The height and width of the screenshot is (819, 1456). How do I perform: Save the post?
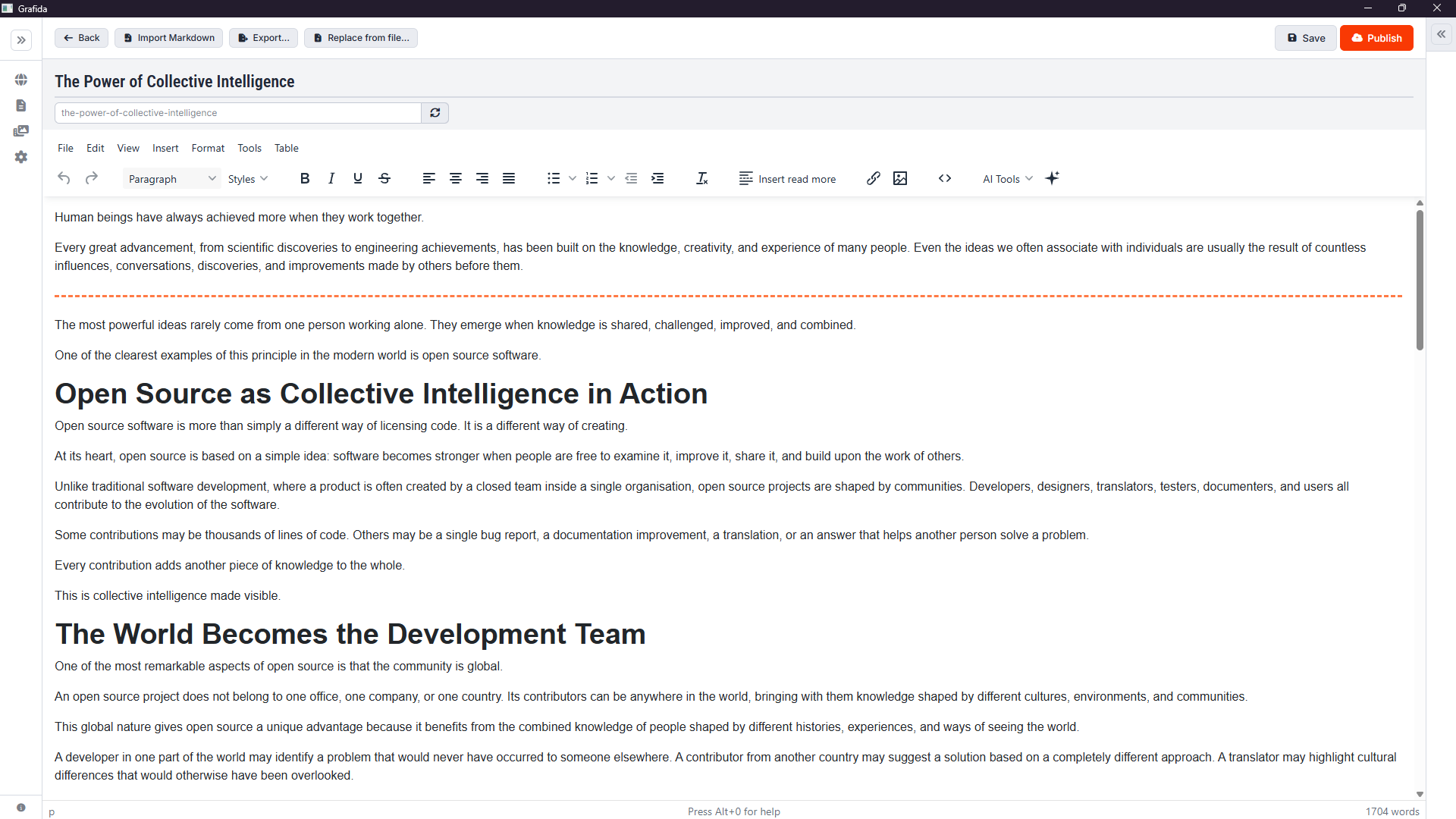(1306, 38)
